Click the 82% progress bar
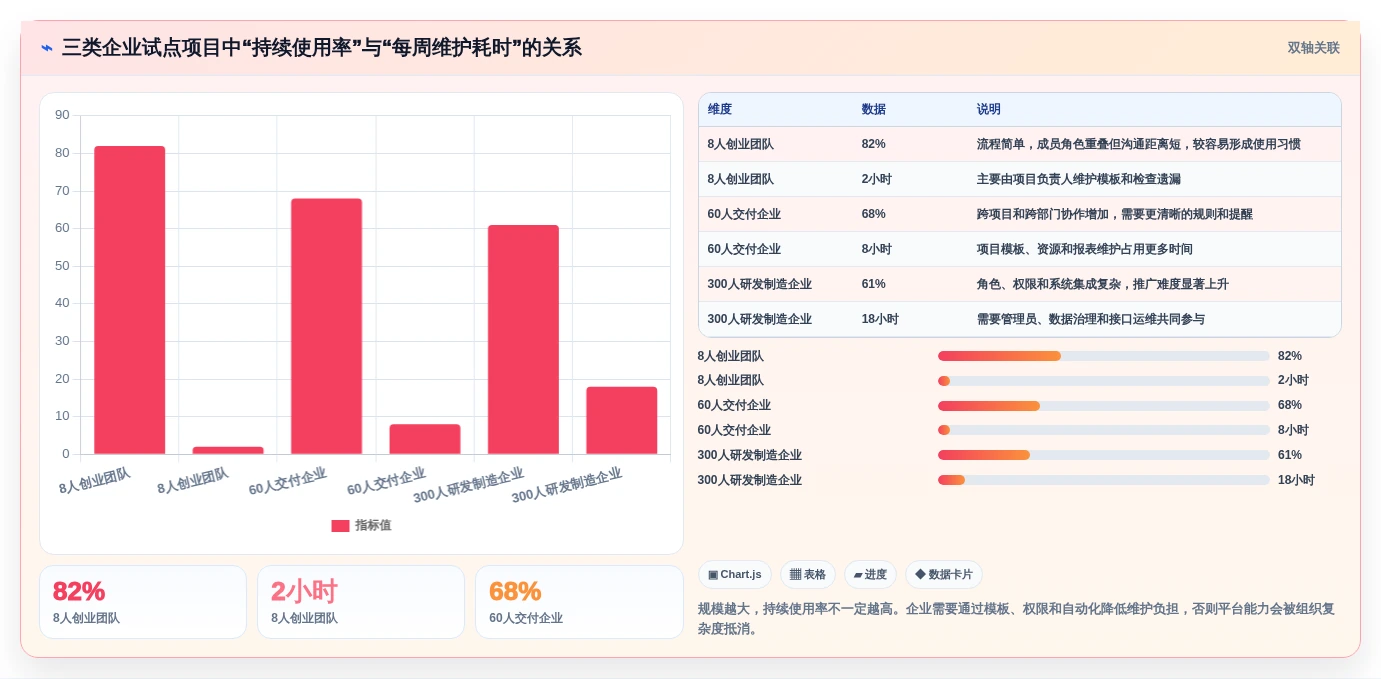This screenshot has height=679, width=1381. click(1104, 356)
